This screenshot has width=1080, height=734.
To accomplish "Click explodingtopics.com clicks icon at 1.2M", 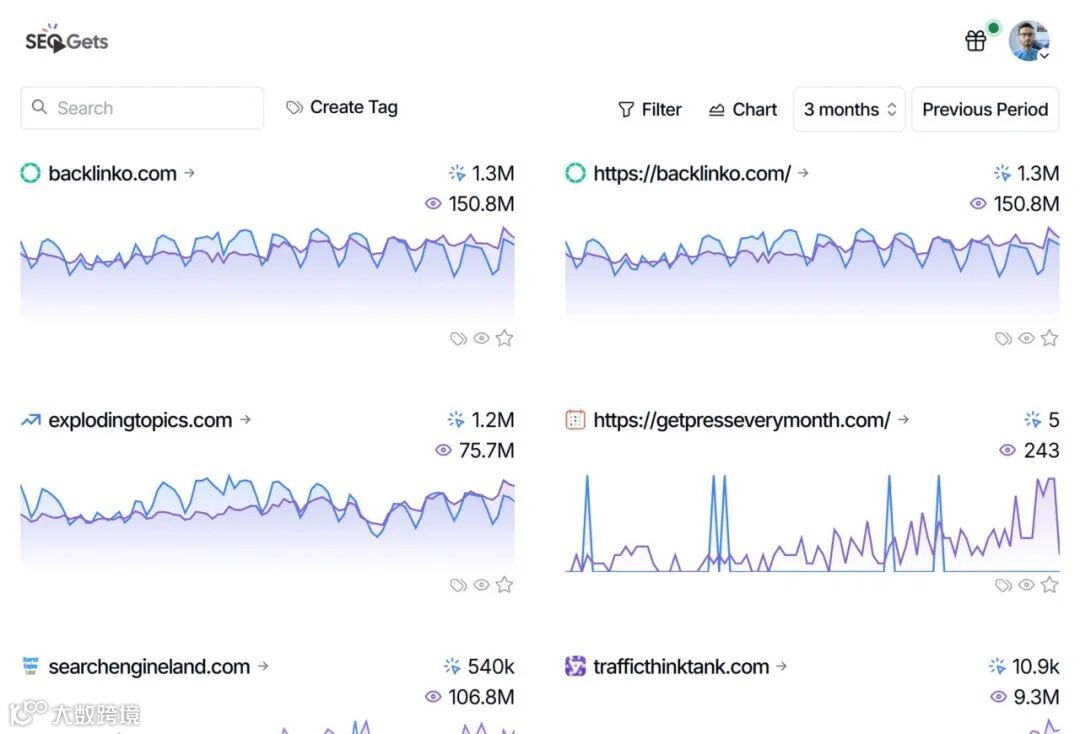I will tap(456, 419).
